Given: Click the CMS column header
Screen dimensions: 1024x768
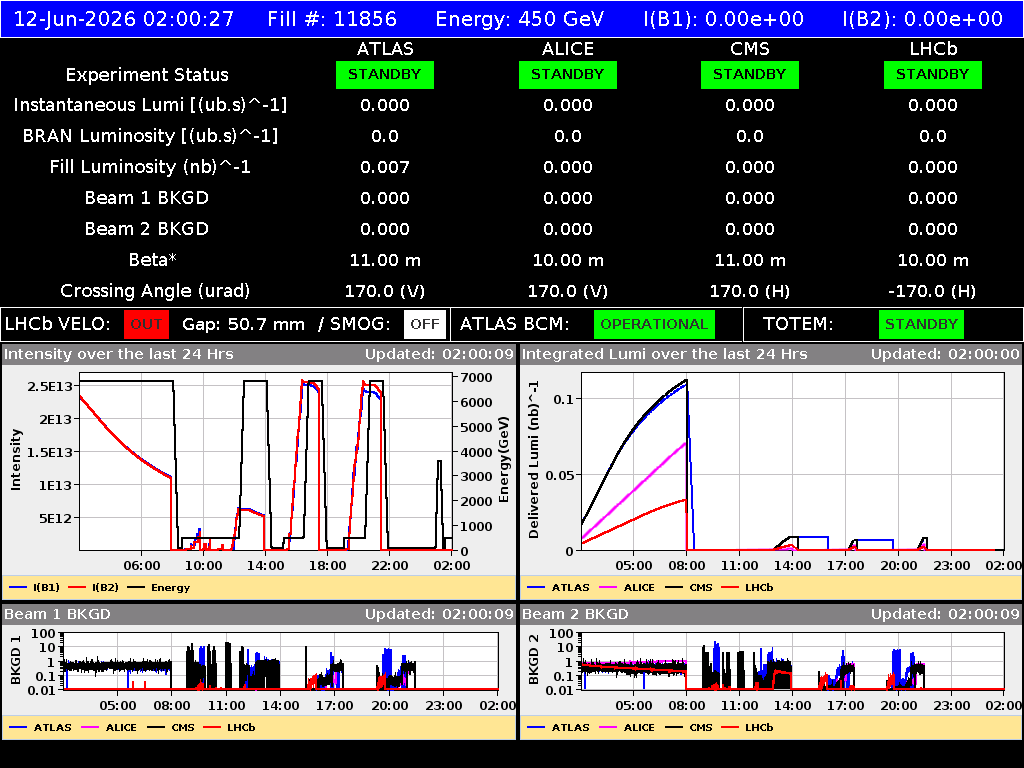Looking at the screenshot, I should point(750,49).
